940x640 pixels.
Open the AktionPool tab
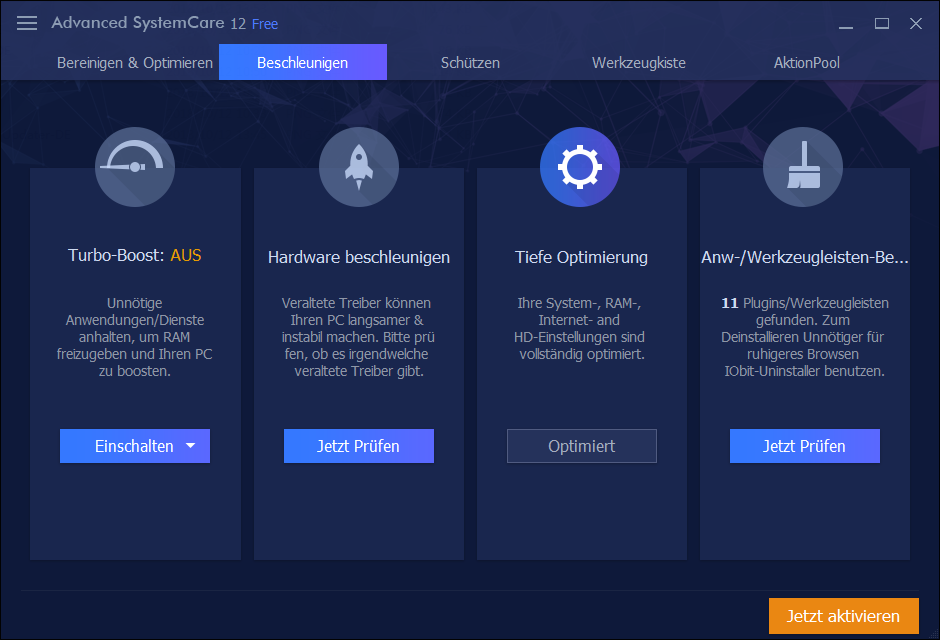[x=806, y=63]
